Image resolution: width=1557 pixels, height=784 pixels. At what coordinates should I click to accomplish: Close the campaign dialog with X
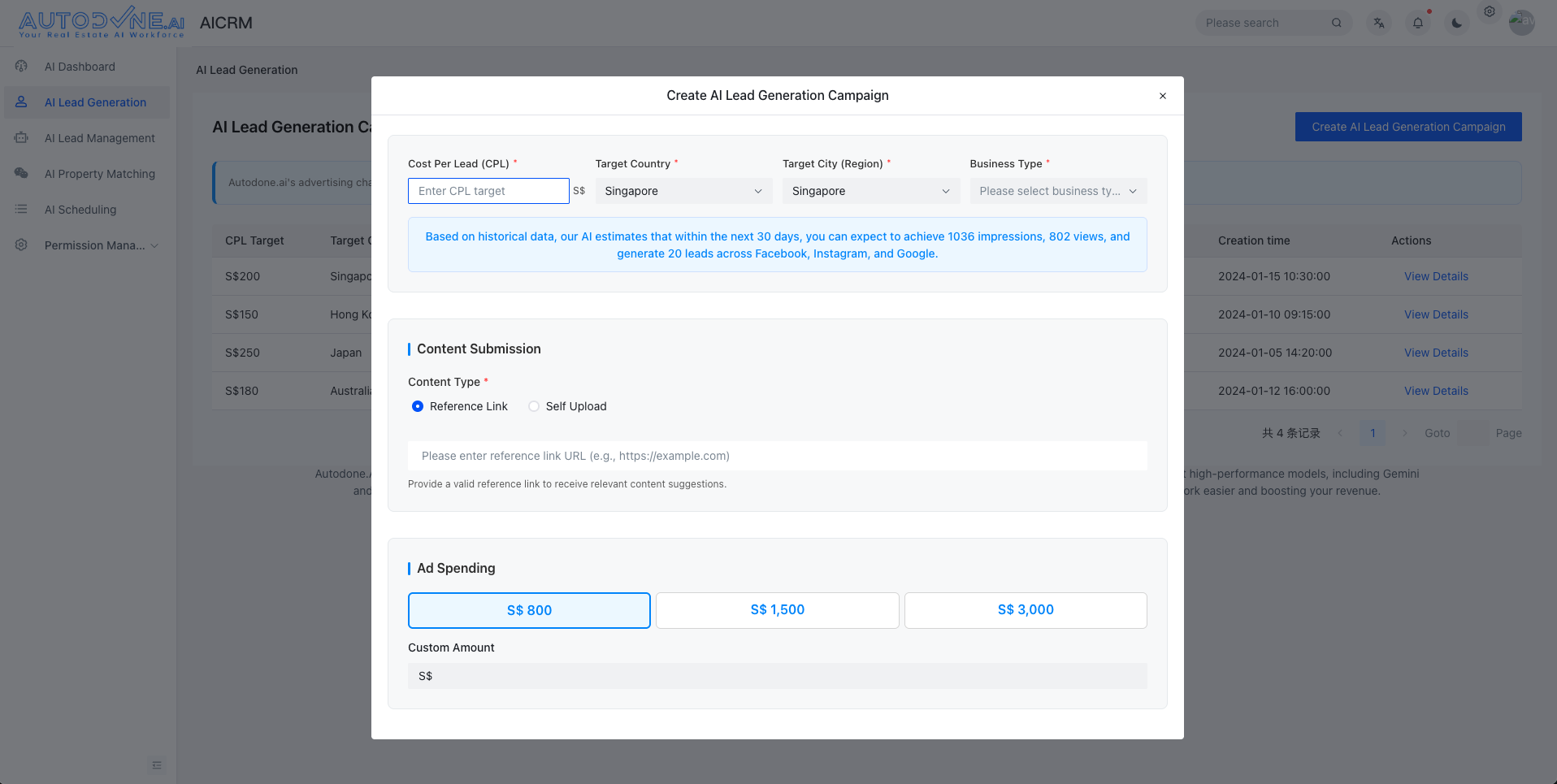point(1163,96)
